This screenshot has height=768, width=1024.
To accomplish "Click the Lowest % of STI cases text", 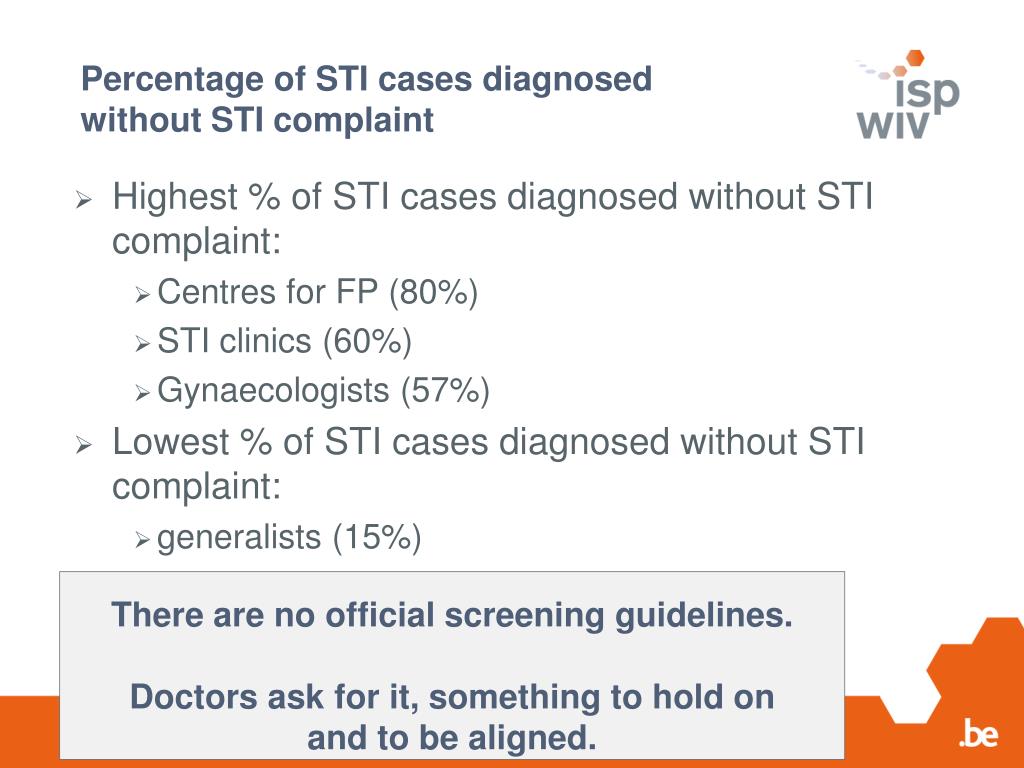I will (x=488, y=464).
